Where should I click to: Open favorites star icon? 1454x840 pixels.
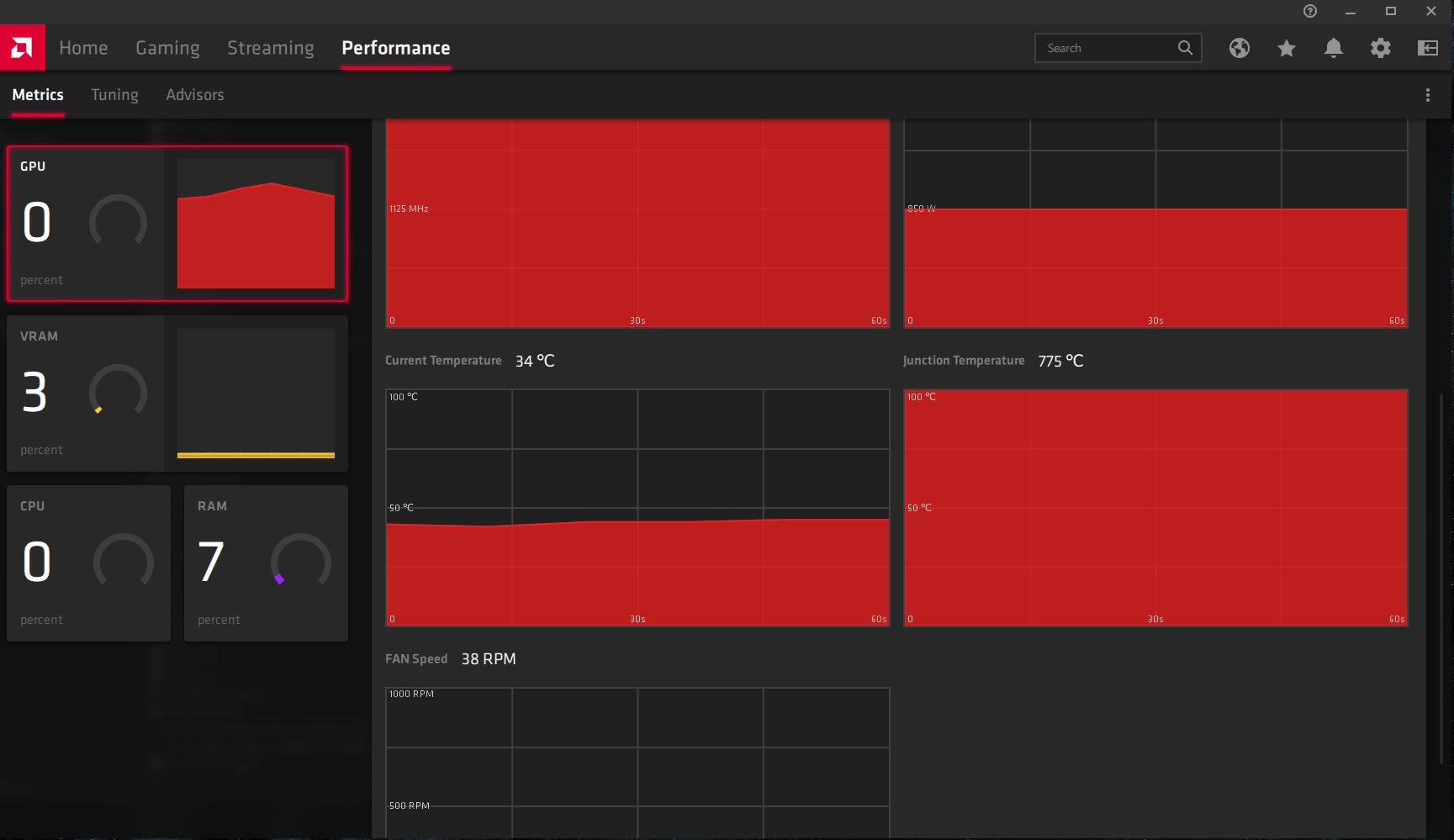pyautogui.click(x=1286, y=48)
